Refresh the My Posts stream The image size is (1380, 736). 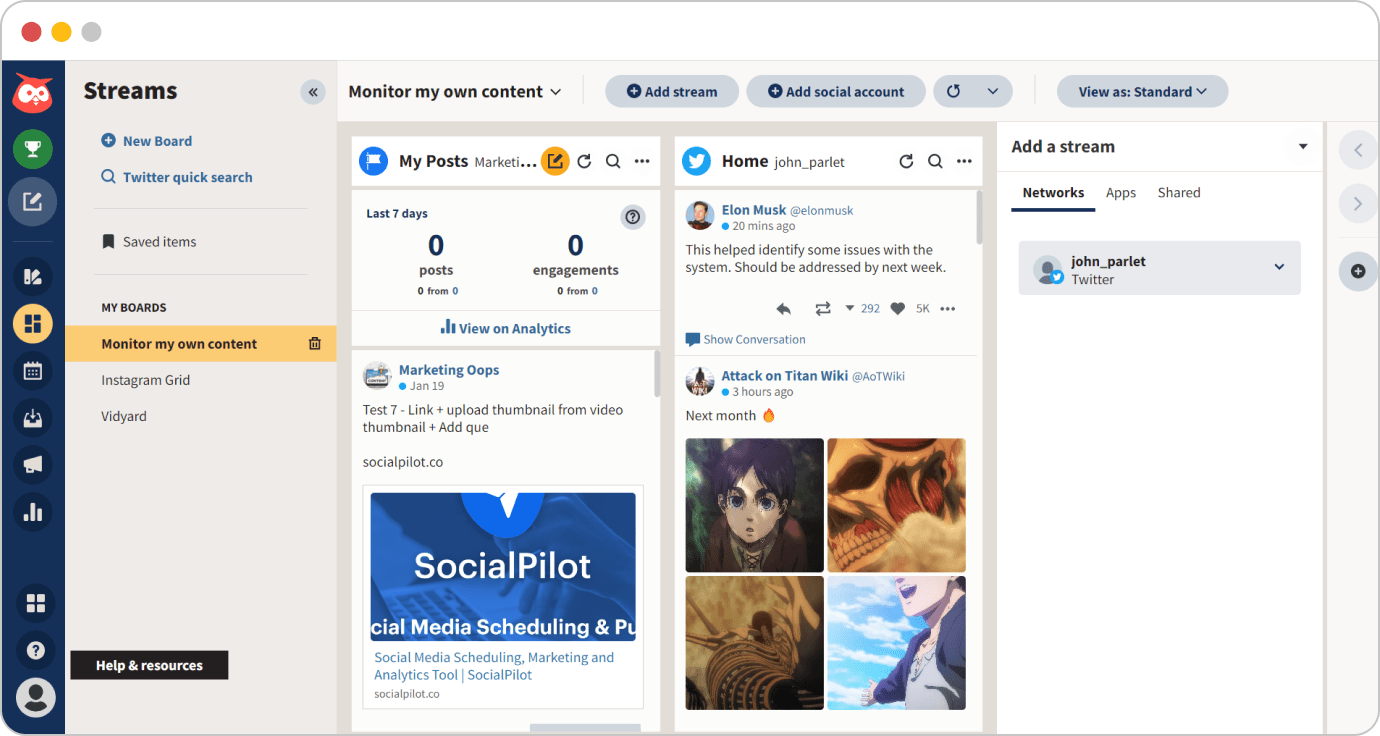585,161
